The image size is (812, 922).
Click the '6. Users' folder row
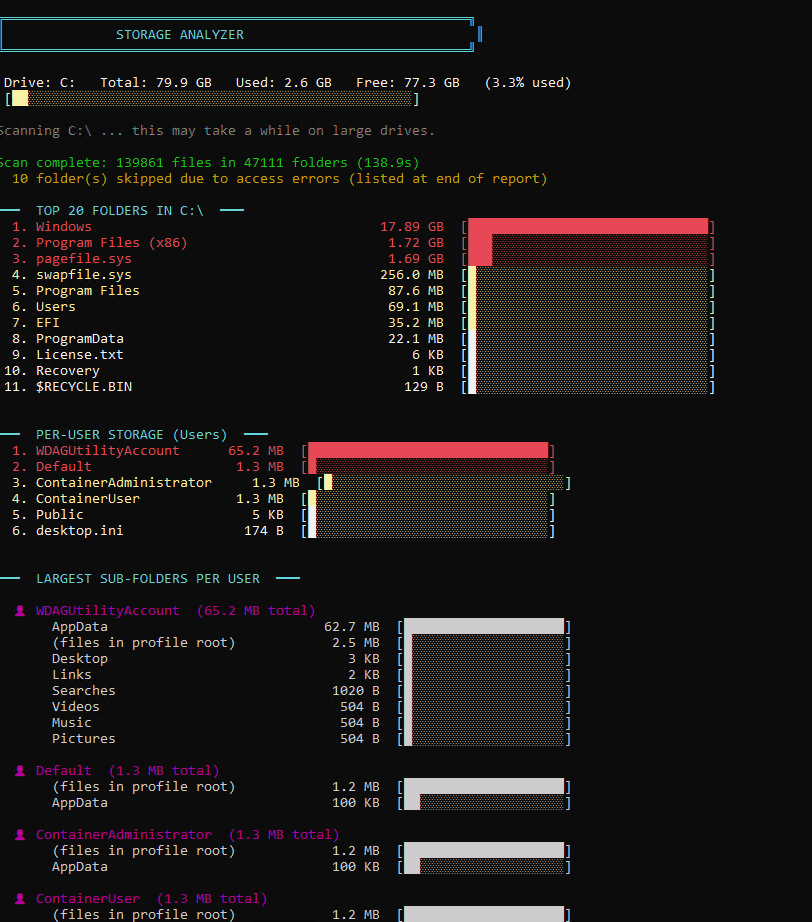pos(359,306)
